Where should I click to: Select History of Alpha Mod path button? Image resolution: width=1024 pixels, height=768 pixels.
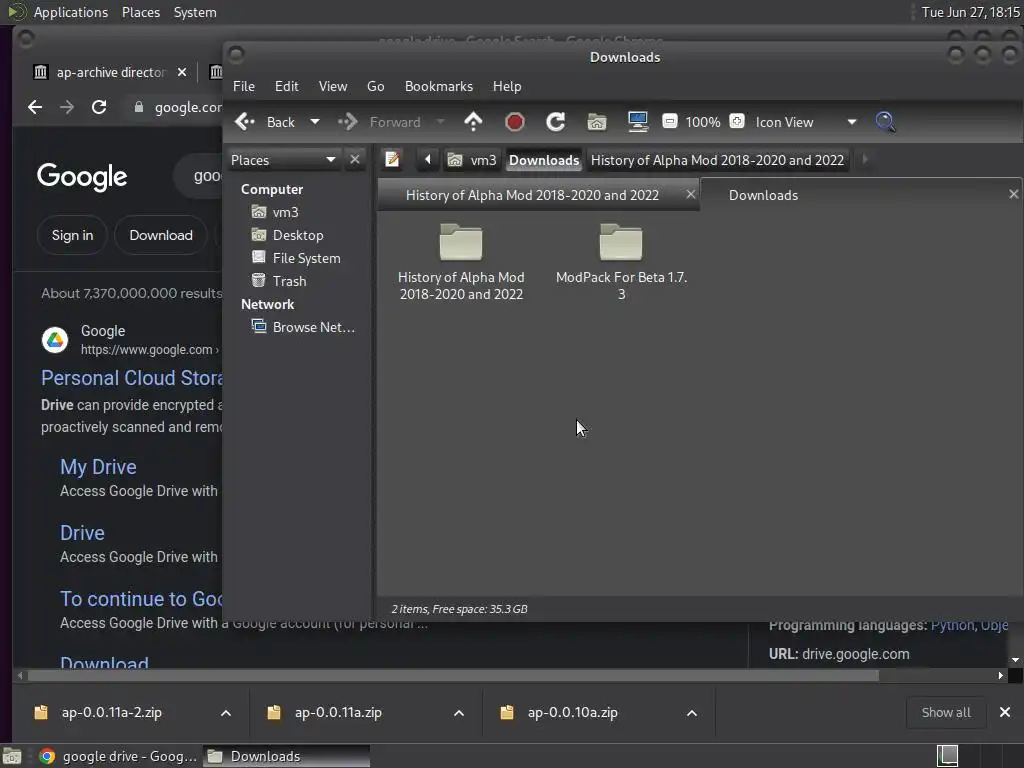717,160
